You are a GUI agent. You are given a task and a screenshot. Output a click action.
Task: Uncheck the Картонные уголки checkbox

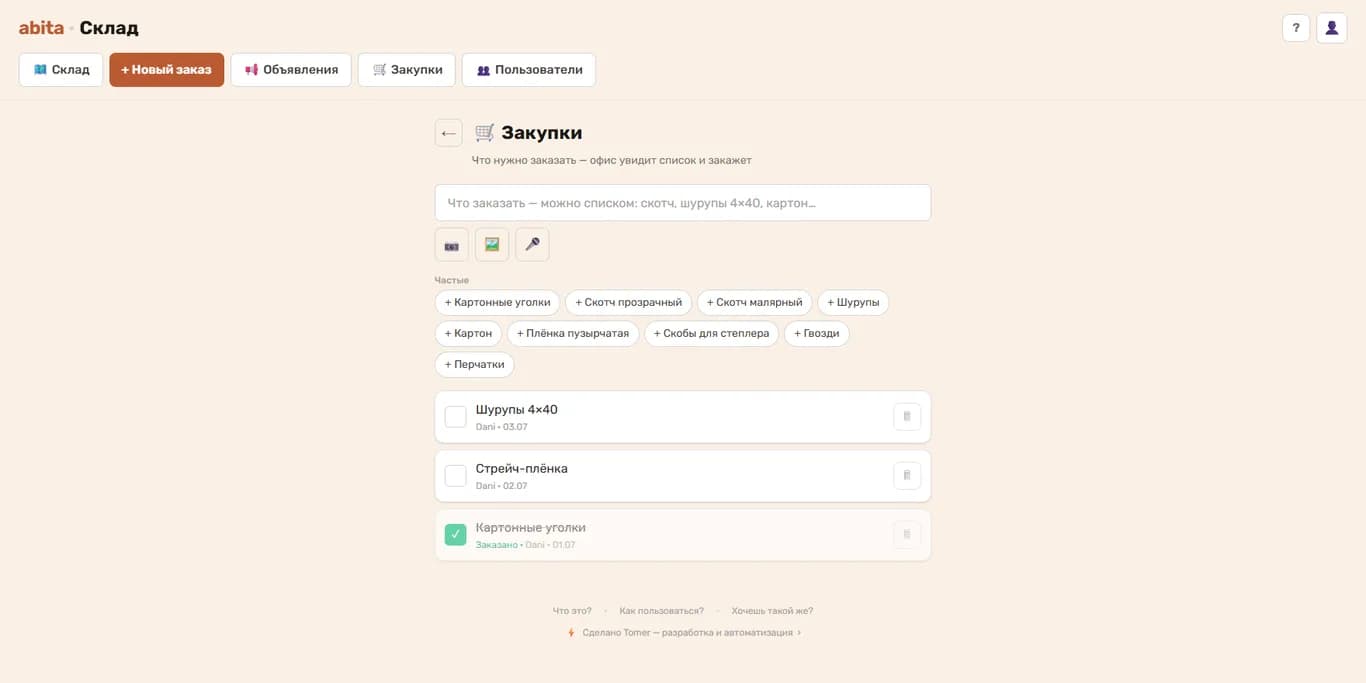[x=455, y=535]
